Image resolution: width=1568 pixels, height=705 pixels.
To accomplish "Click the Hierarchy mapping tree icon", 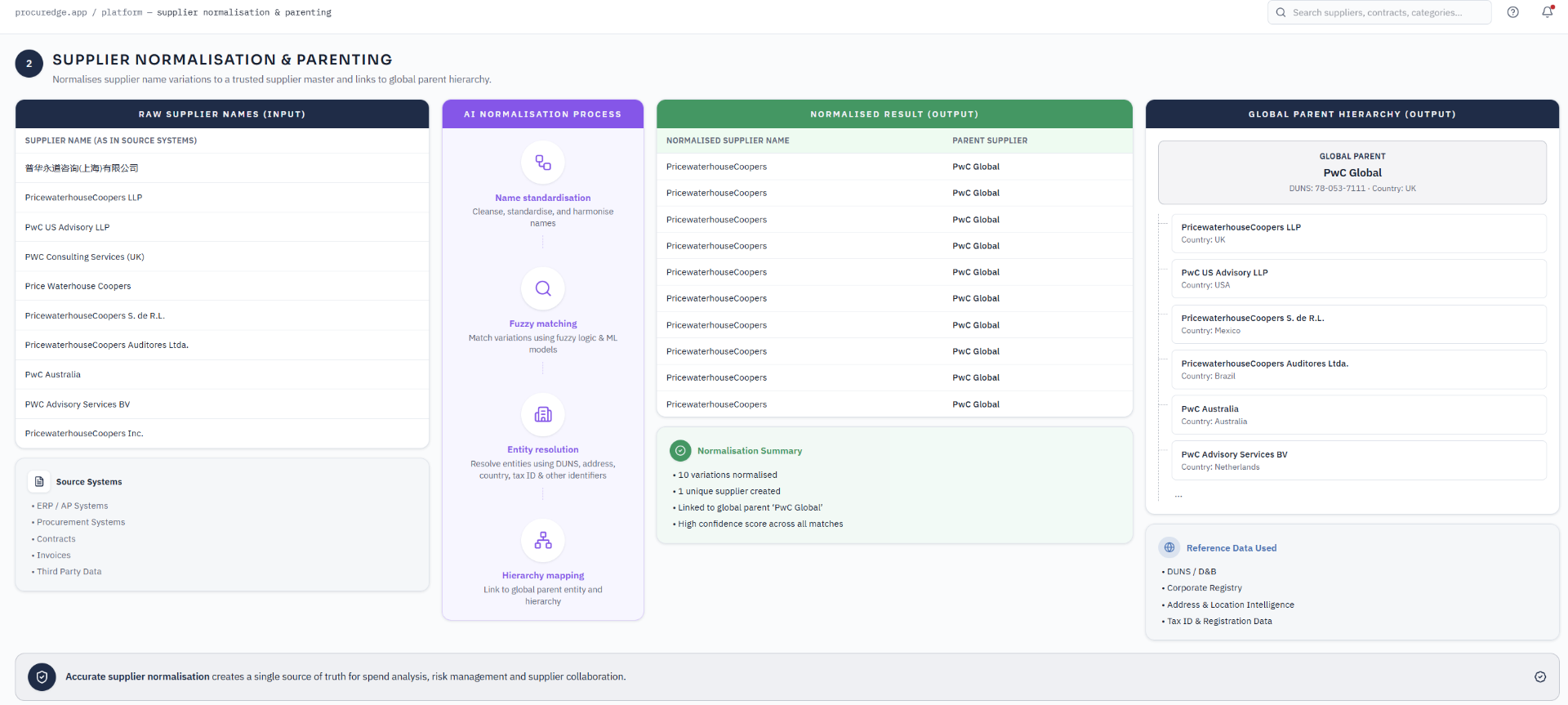I will click(x=542, y=540).
